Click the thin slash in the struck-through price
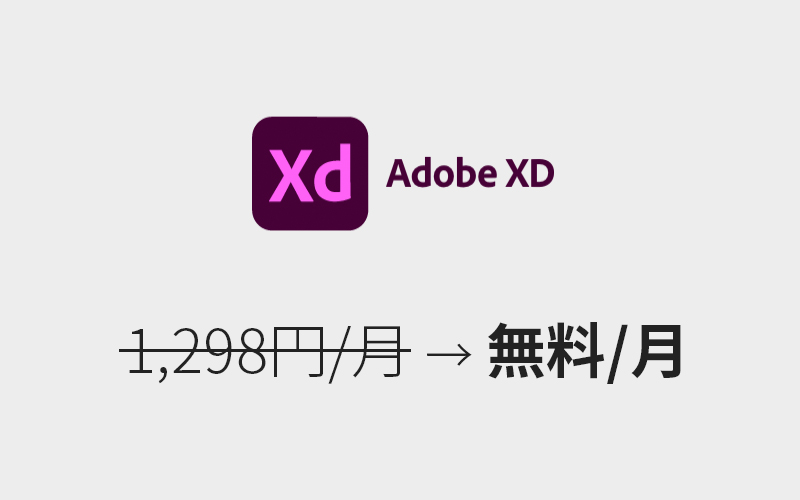 (339, 354)
